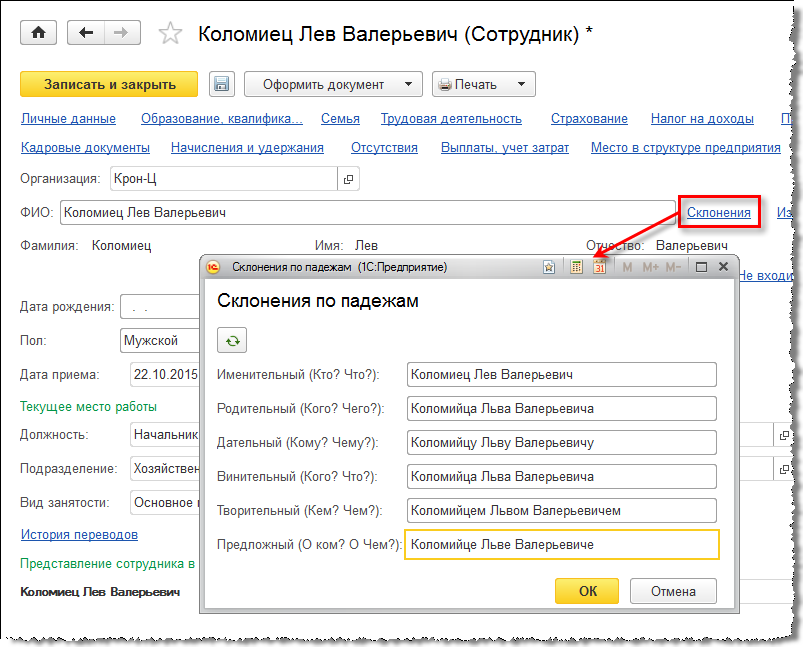This screenshot has height=647, width=803.
Task: Click the dialog's favorites star icon
Action: pos(548,267)
